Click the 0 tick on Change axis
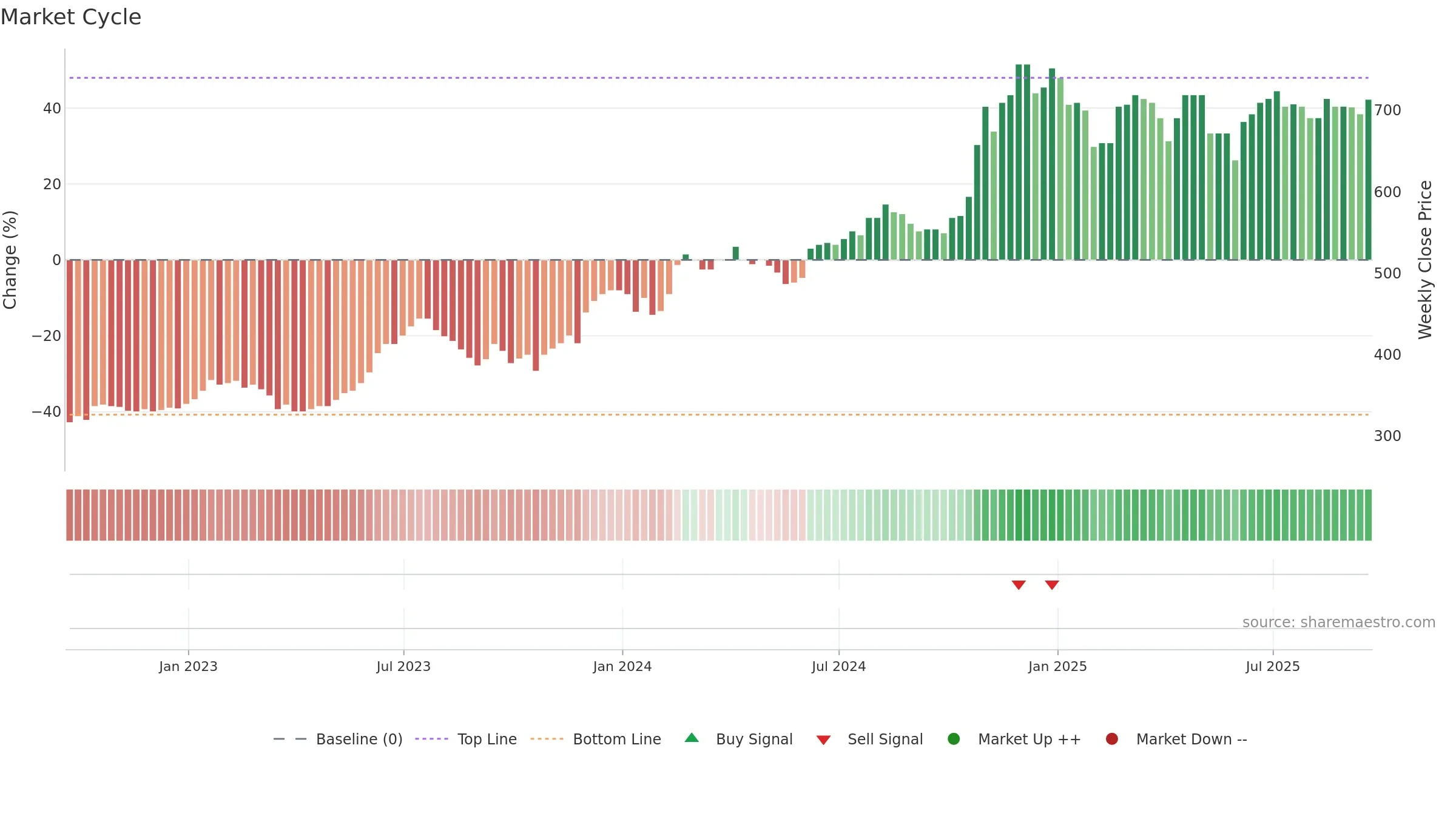Image resolution: width=1456 pixels, height=819 pixels. click(x=56, y=260)
